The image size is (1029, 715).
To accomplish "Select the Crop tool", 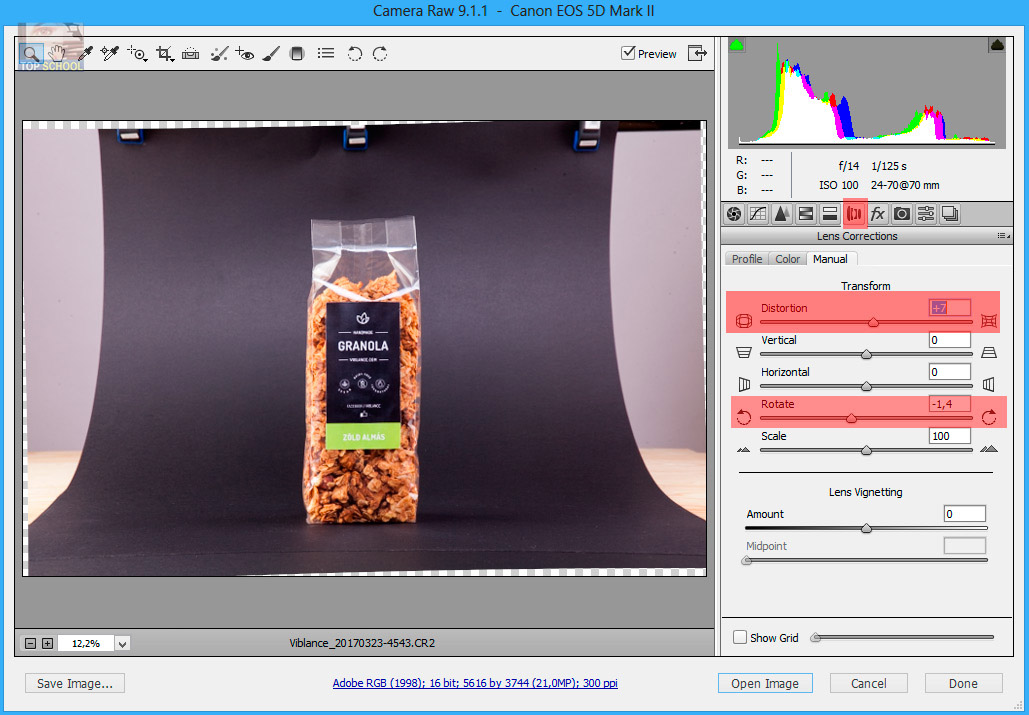I will (x=165, y=54).
